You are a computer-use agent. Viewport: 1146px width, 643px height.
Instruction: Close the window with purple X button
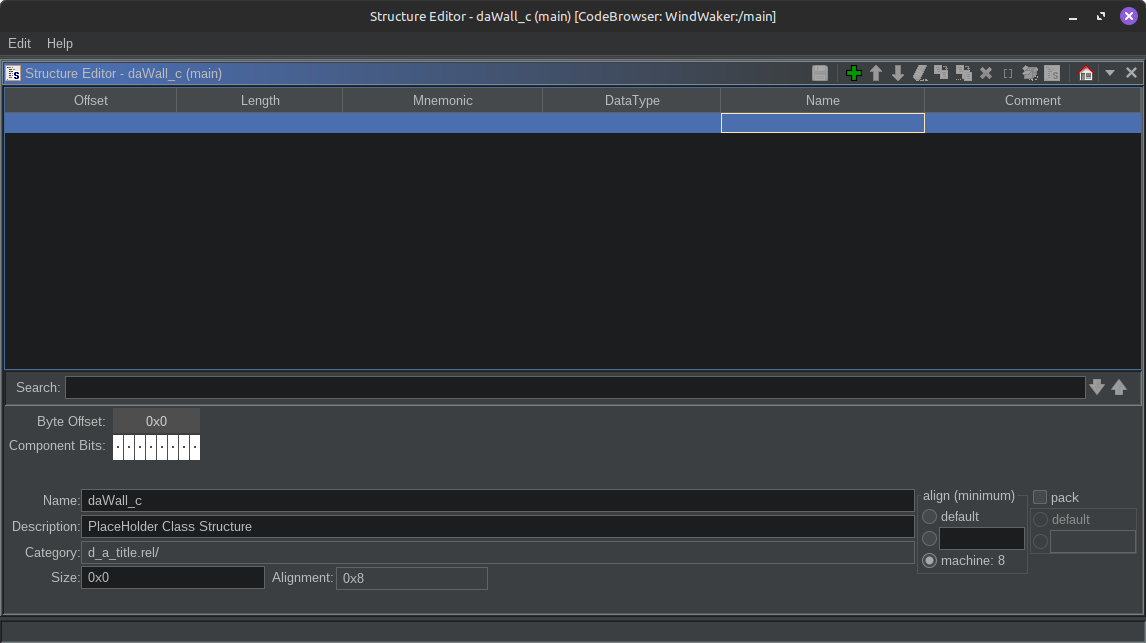click(1128, 16)
